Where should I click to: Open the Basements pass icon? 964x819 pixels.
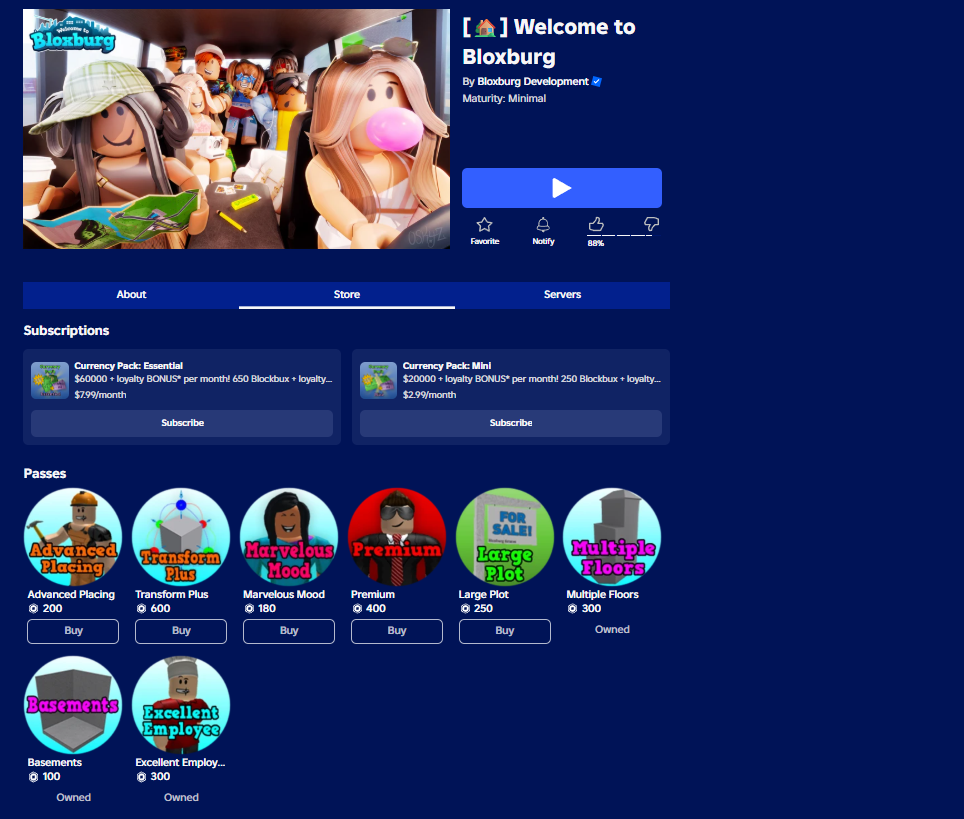point(73,705)
